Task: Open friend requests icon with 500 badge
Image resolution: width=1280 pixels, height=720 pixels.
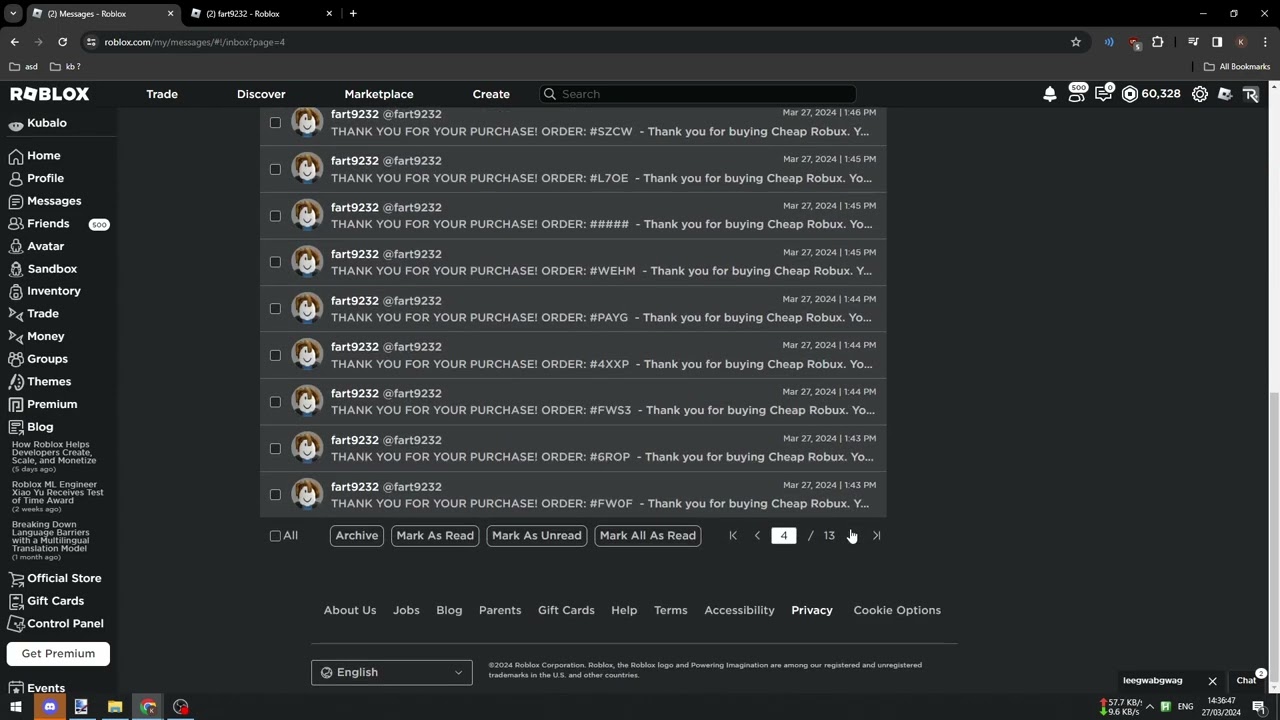Action: coord(1077,94)
